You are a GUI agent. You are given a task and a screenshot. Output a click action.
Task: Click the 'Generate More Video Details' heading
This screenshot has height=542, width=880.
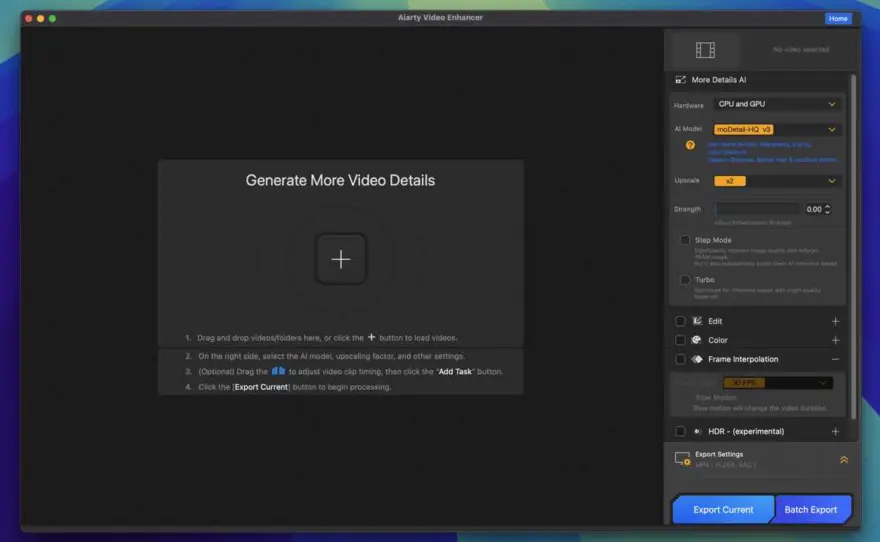click(340, 180)
